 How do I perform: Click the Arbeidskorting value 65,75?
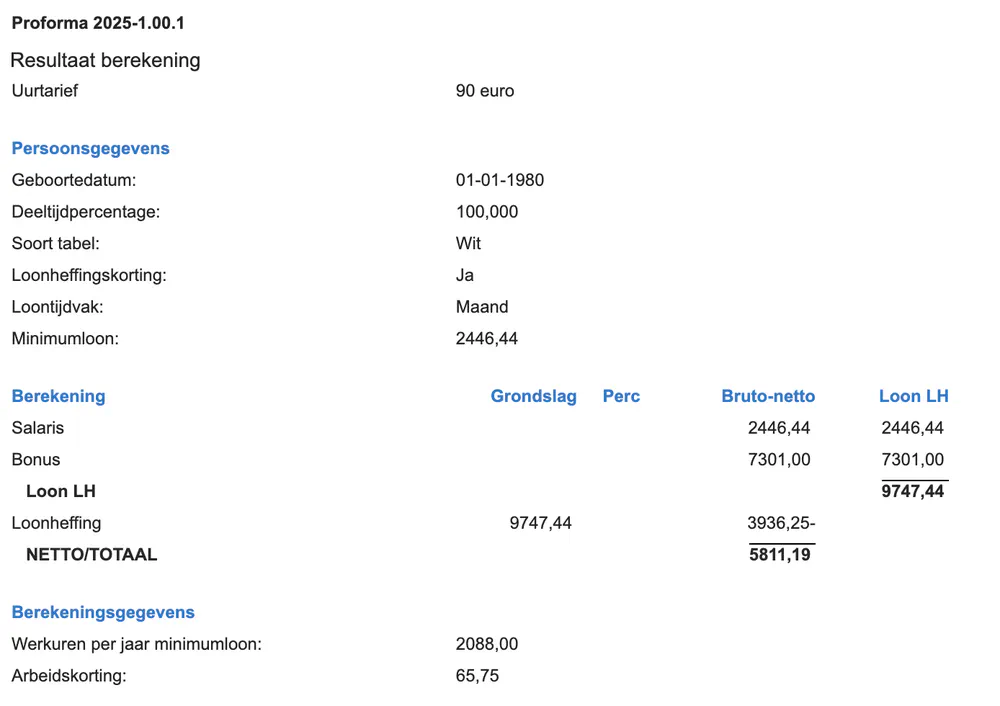(x=477, y=676)
